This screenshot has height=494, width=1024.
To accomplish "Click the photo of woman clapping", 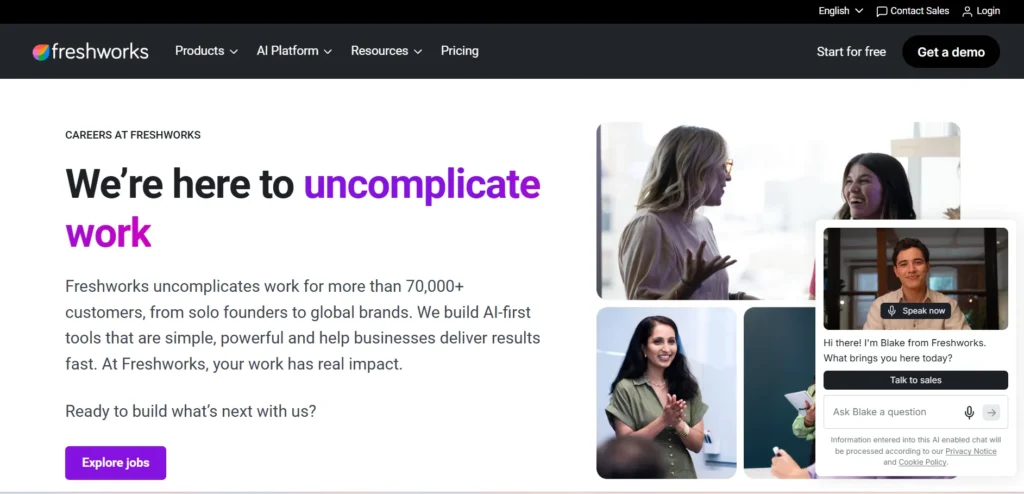I will point(666,393).
